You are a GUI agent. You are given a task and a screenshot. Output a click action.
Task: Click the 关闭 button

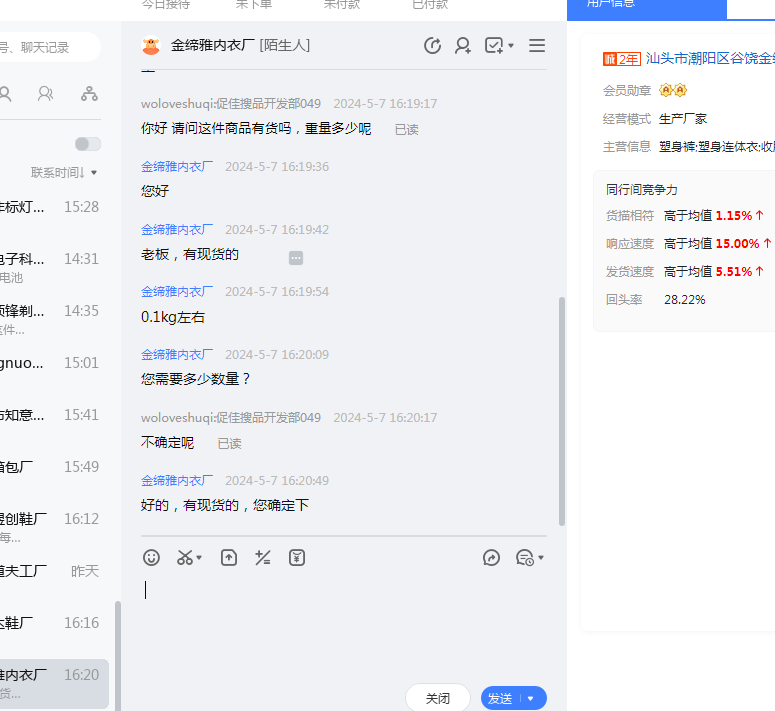437,698
